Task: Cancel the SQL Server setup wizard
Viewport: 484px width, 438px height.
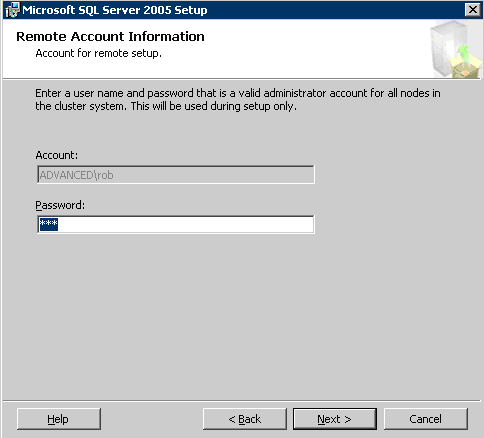Action: point(426,419)
